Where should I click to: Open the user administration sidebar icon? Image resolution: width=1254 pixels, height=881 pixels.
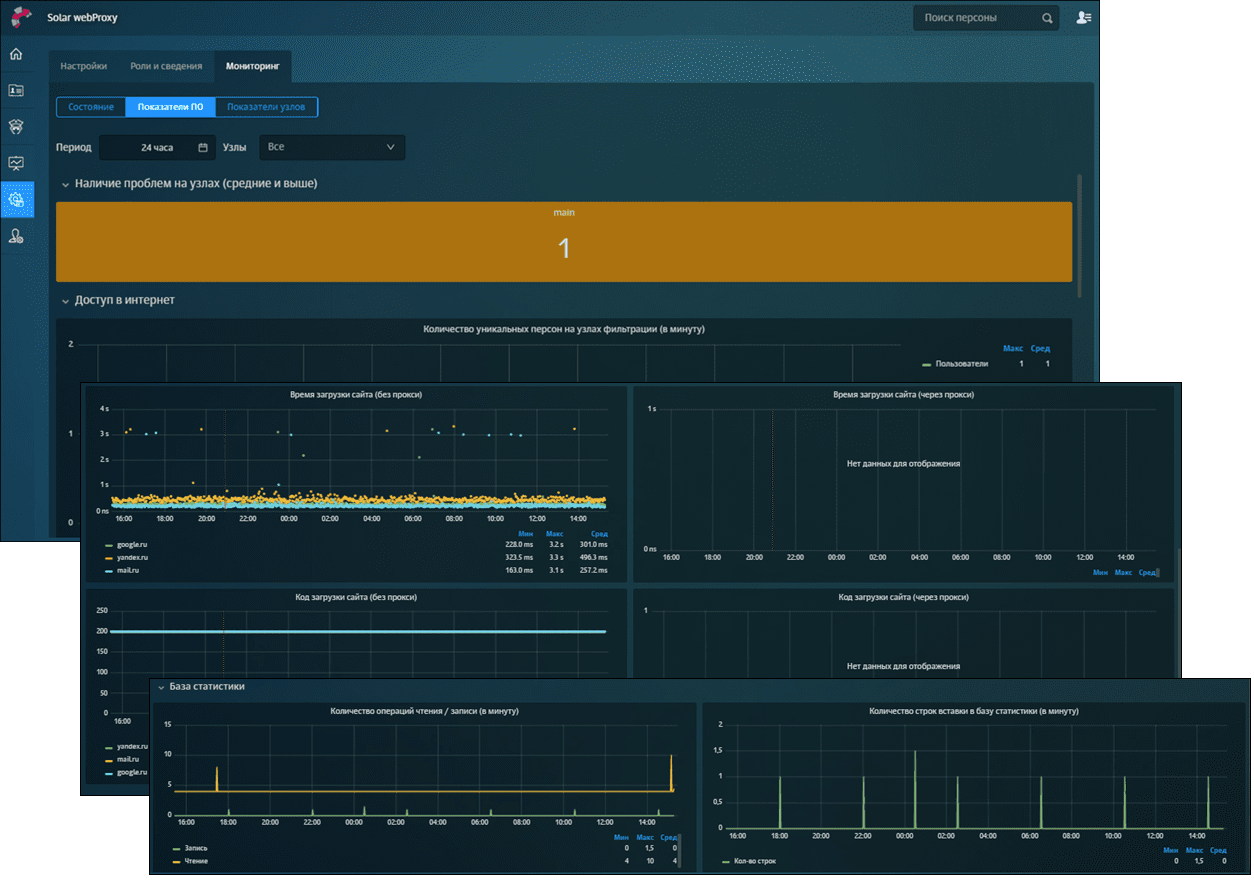coord(16,237)
